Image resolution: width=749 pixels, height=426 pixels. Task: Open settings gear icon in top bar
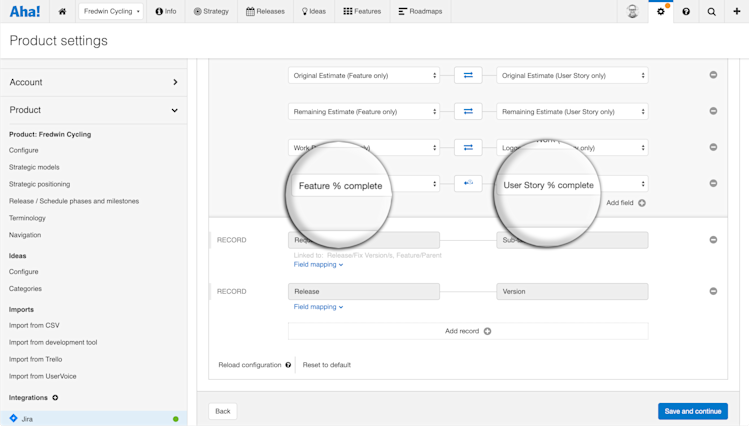click(661, 11)
